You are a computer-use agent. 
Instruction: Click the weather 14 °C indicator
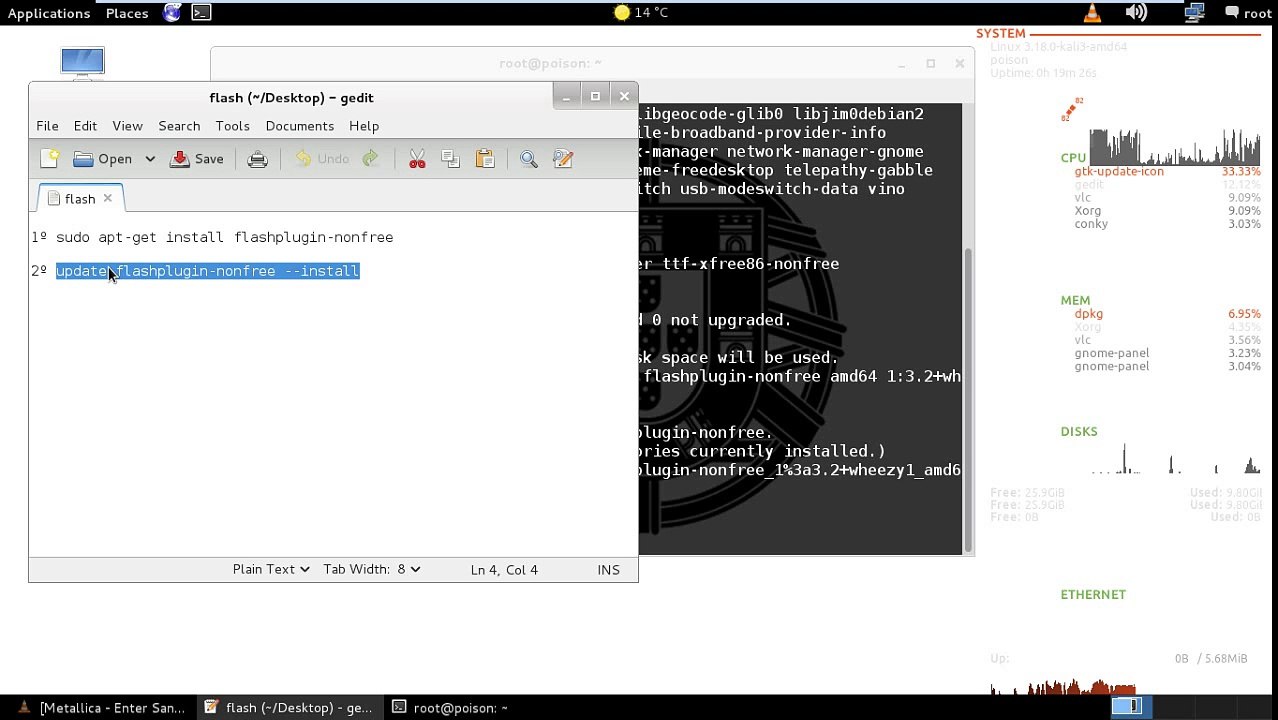641,13
